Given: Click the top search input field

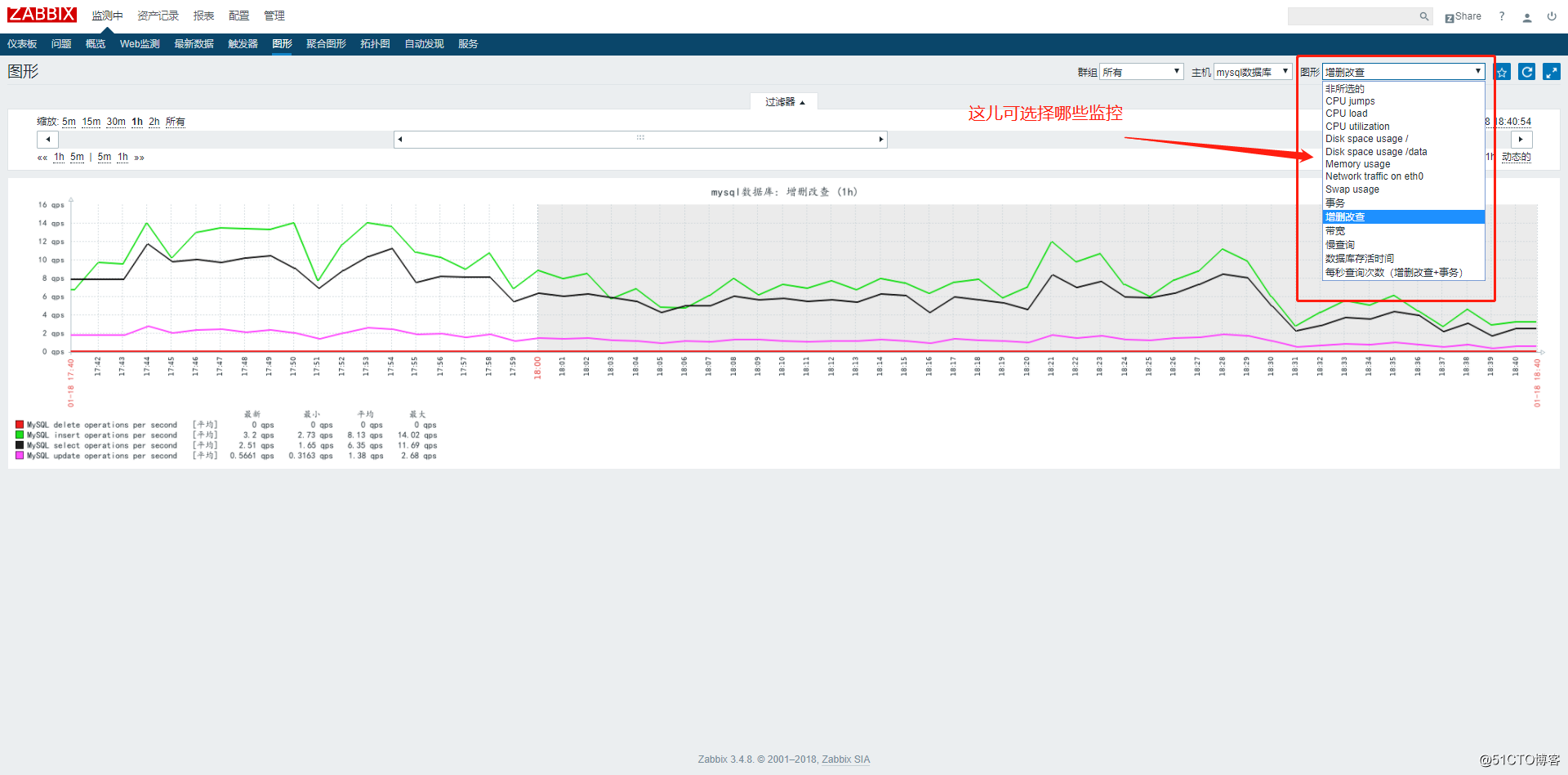Looking at the screenshot, I should tap(1352, 16).
